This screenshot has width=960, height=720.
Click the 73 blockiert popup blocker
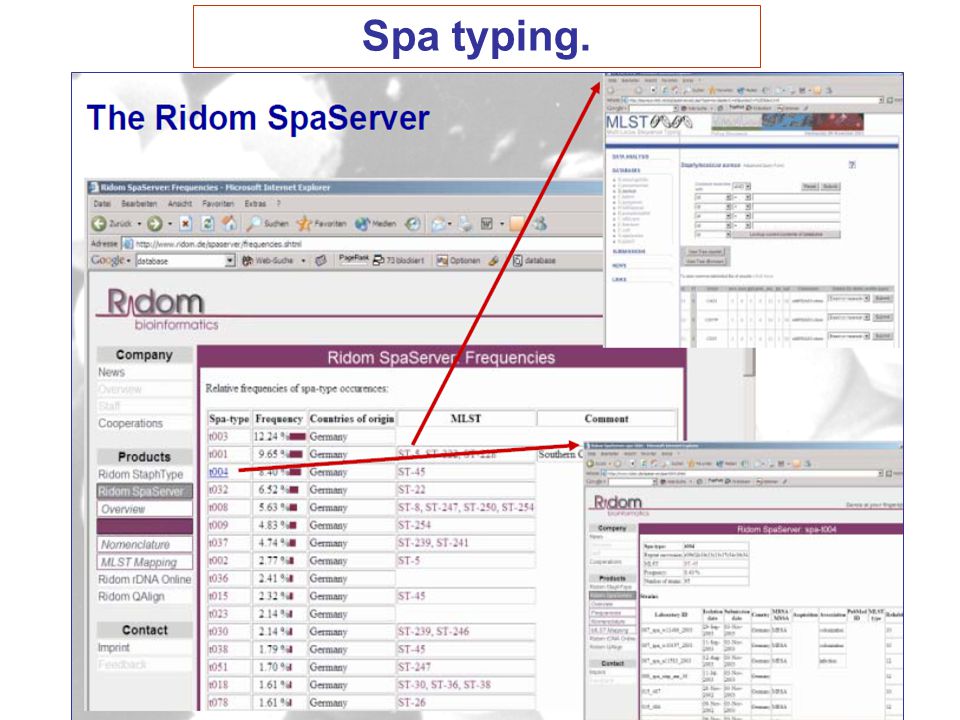[399, 261]
